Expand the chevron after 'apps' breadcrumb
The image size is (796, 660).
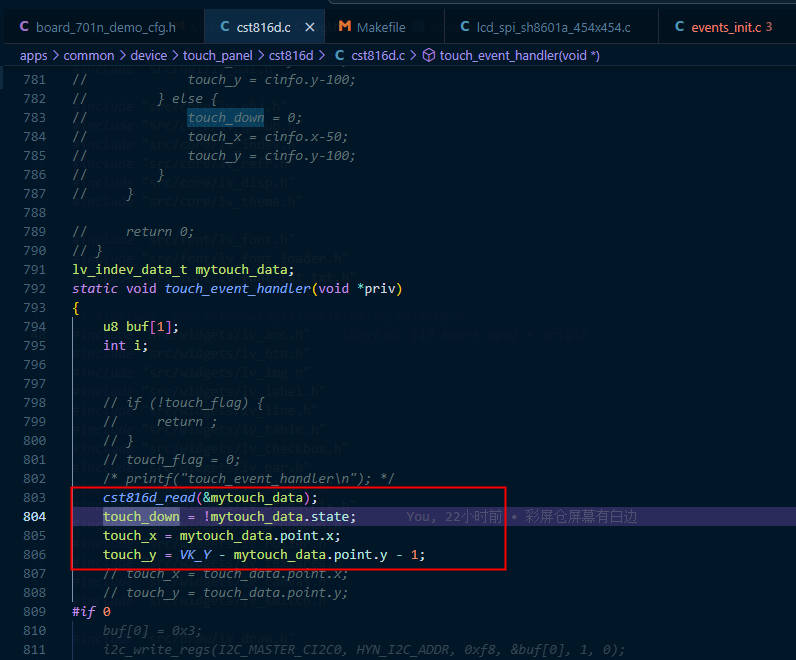tap(56, 55)
